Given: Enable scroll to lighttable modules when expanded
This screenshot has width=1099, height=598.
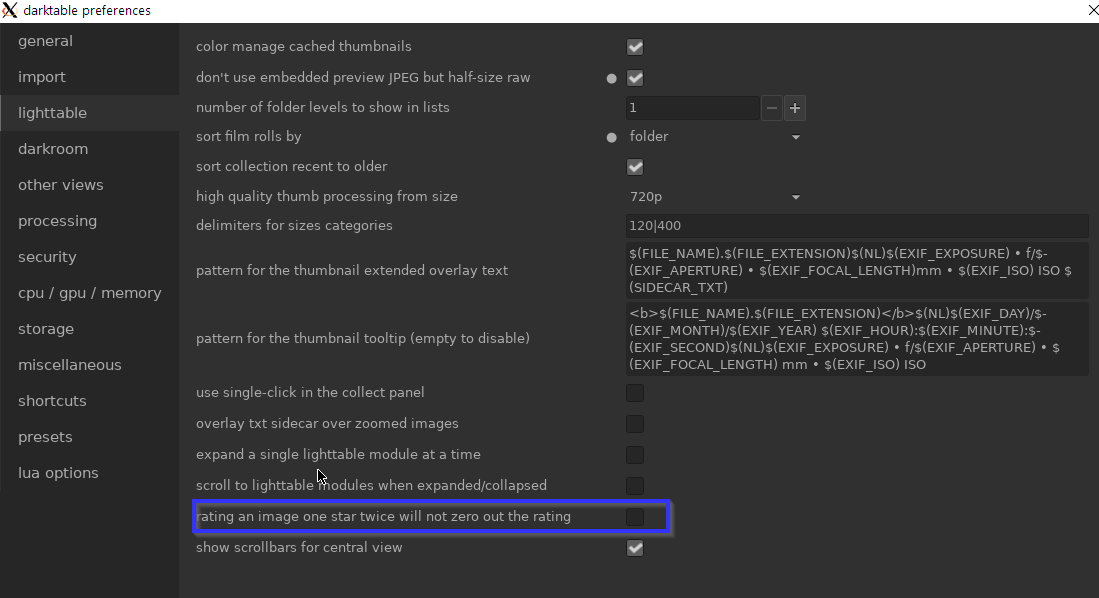Looking at the screenshot, I should (634, 485).
